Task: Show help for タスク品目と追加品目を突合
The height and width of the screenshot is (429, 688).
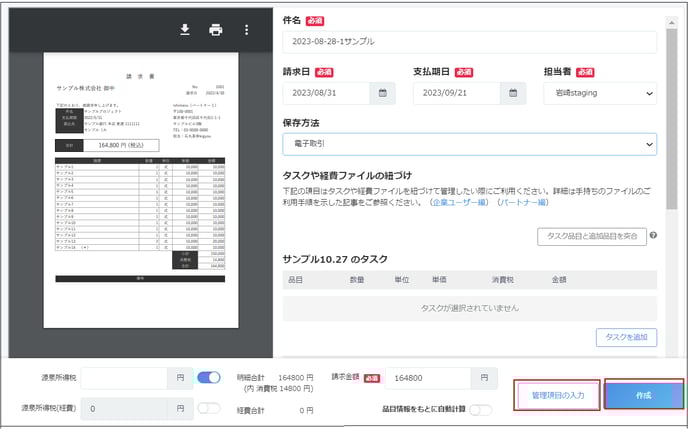Action: [653, 236]
